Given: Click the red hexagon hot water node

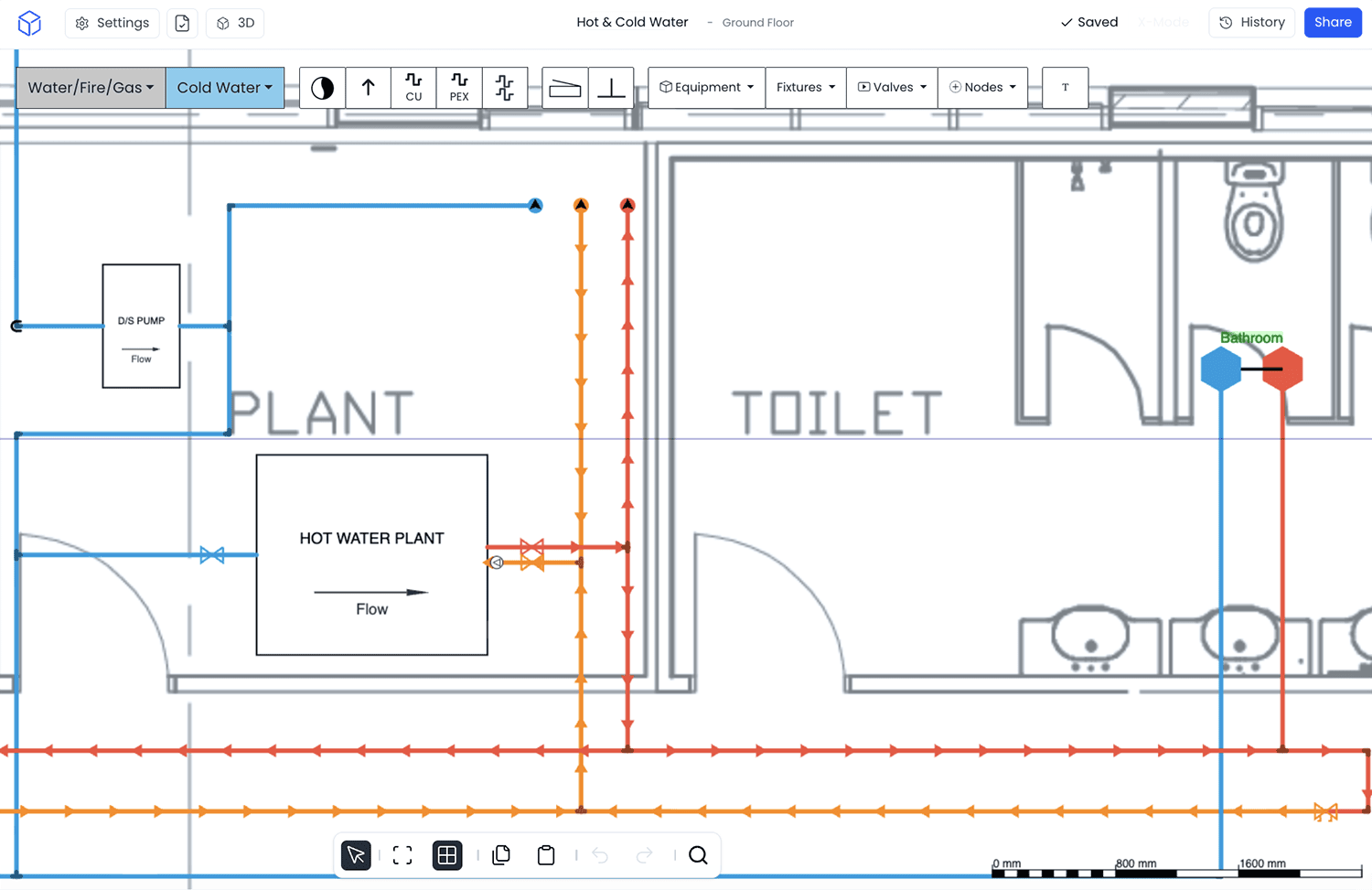Looking at the screenshot, I should click(x=1282, y=370).
